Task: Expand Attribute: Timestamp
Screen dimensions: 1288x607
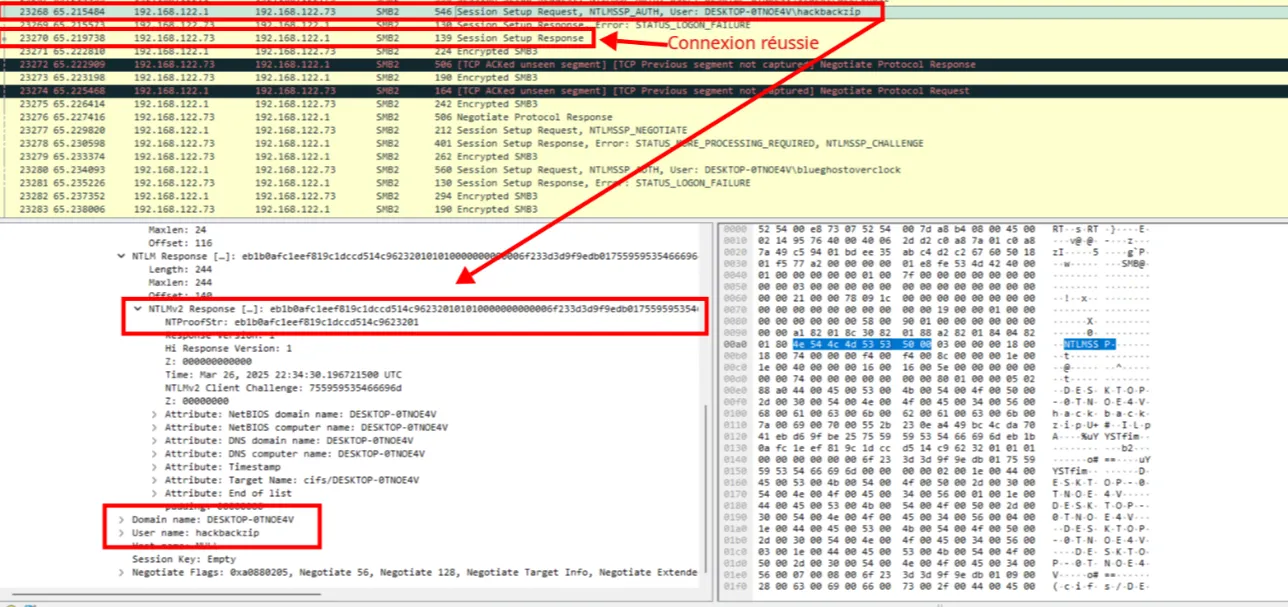Action: 154,467
